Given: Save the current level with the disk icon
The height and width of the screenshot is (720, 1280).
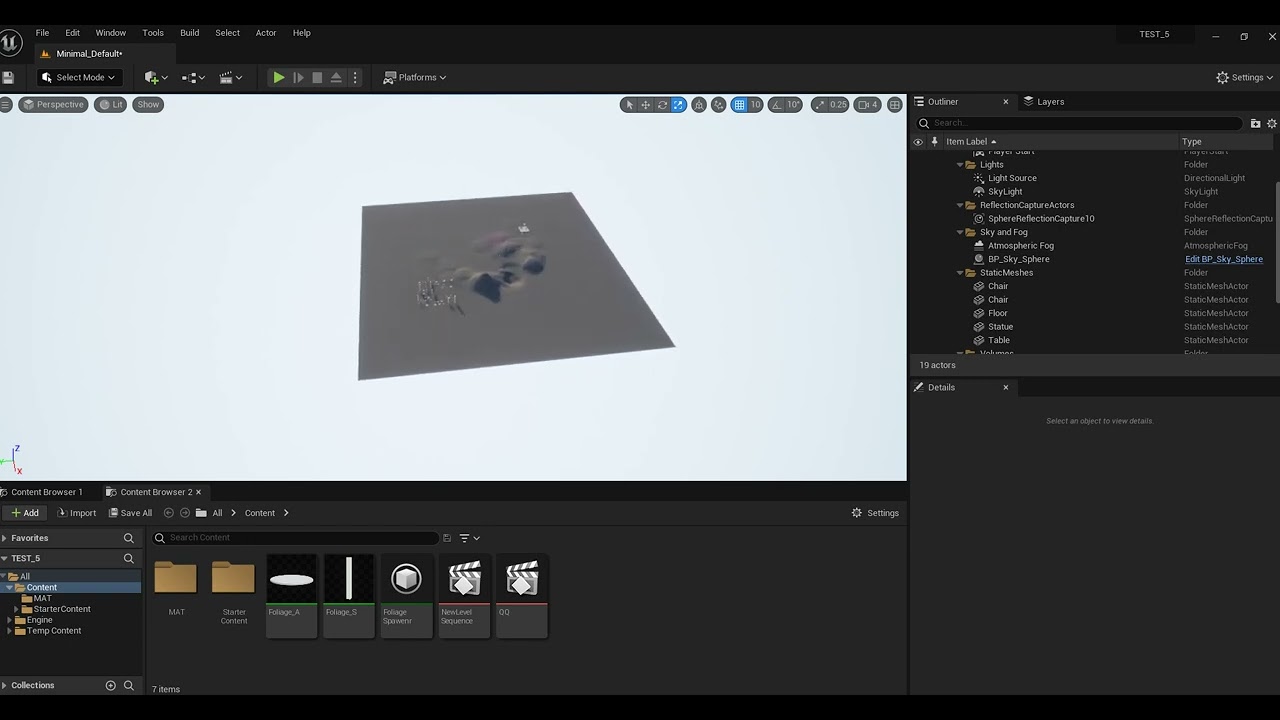Looking at the screenshot, I should coord(8,77).
